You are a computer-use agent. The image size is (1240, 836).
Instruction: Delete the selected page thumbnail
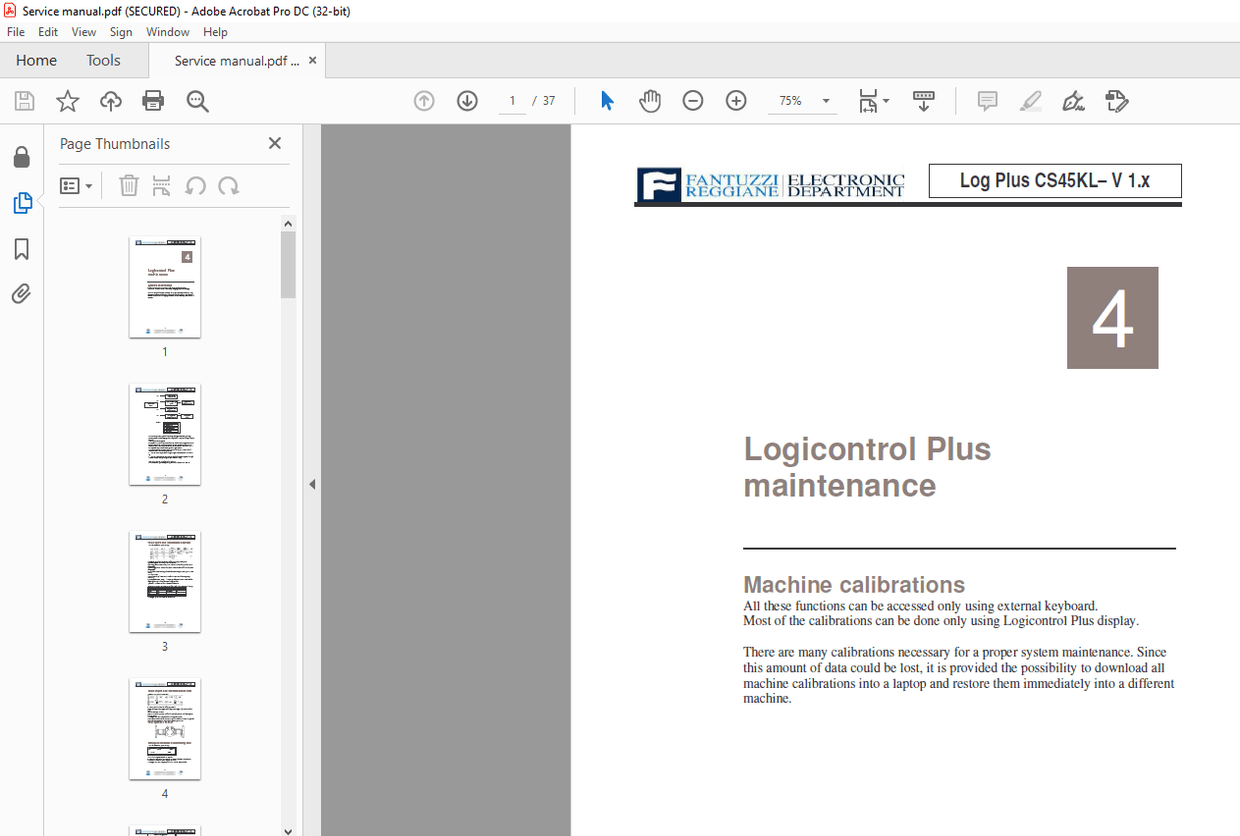(x=128, y=185)
